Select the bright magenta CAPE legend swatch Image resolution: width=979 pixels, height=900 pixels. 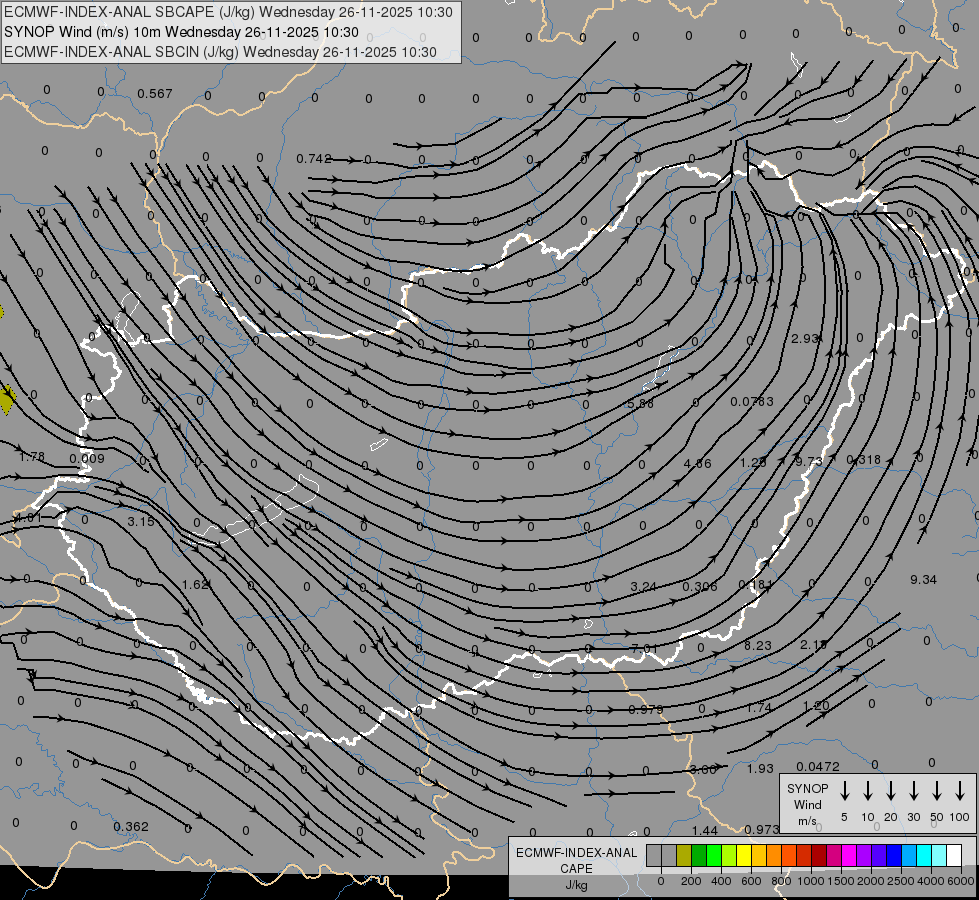point(849,856)
